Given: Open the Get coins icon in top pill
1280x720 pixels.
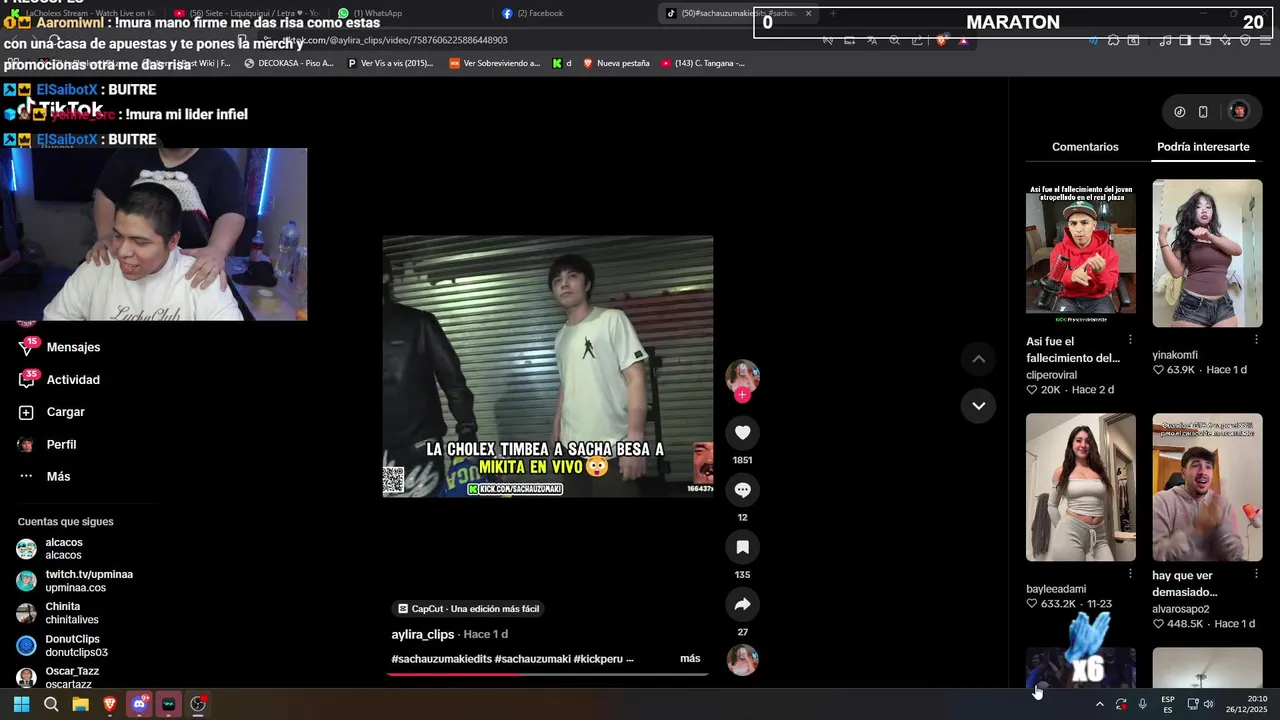Looking at the screenshot, I should (x=1179, y=112).
